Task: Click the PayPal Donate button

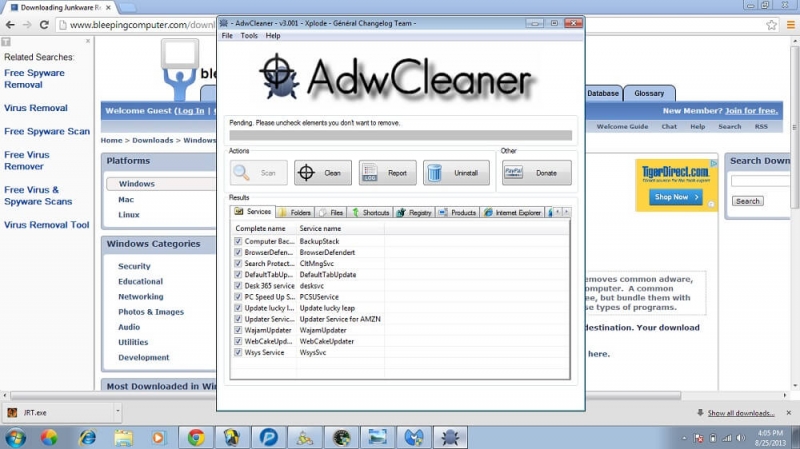Action: (x=536, y=173)
